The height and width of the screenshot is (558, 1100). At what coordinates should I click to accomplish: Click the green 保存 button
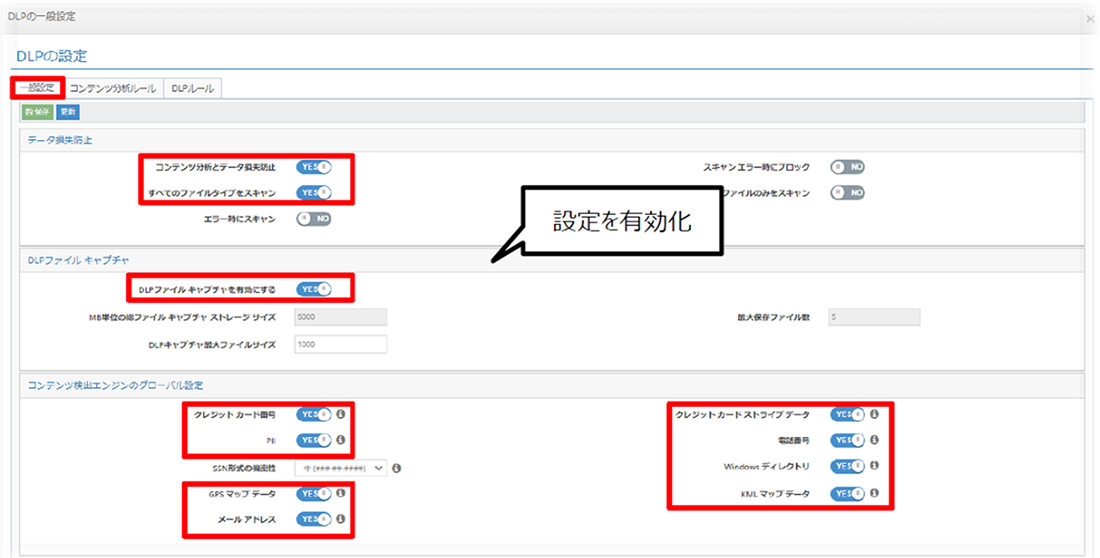pyautogui.click(x=37, y=112)
